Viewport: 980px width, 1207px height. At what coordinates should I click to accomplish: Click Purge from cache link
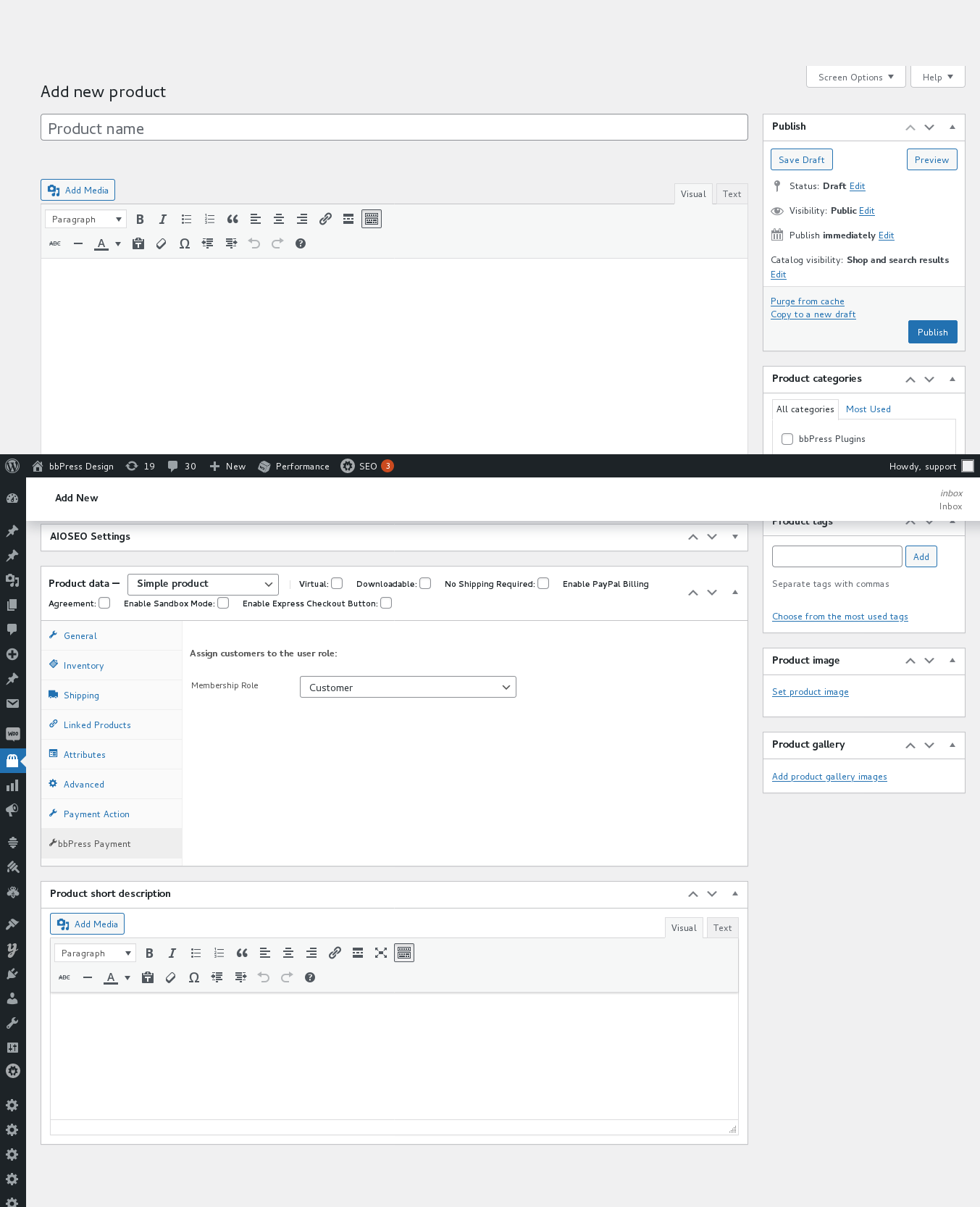tap(807, 301)
